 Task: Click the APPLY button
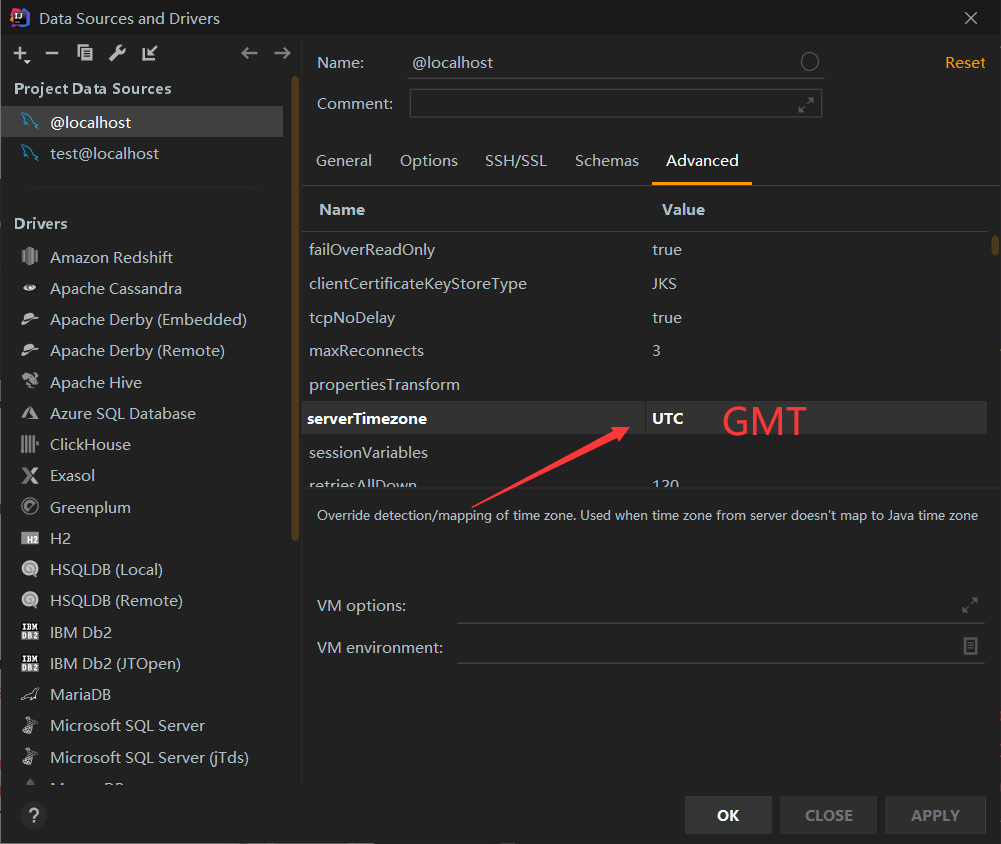[935, 815]
